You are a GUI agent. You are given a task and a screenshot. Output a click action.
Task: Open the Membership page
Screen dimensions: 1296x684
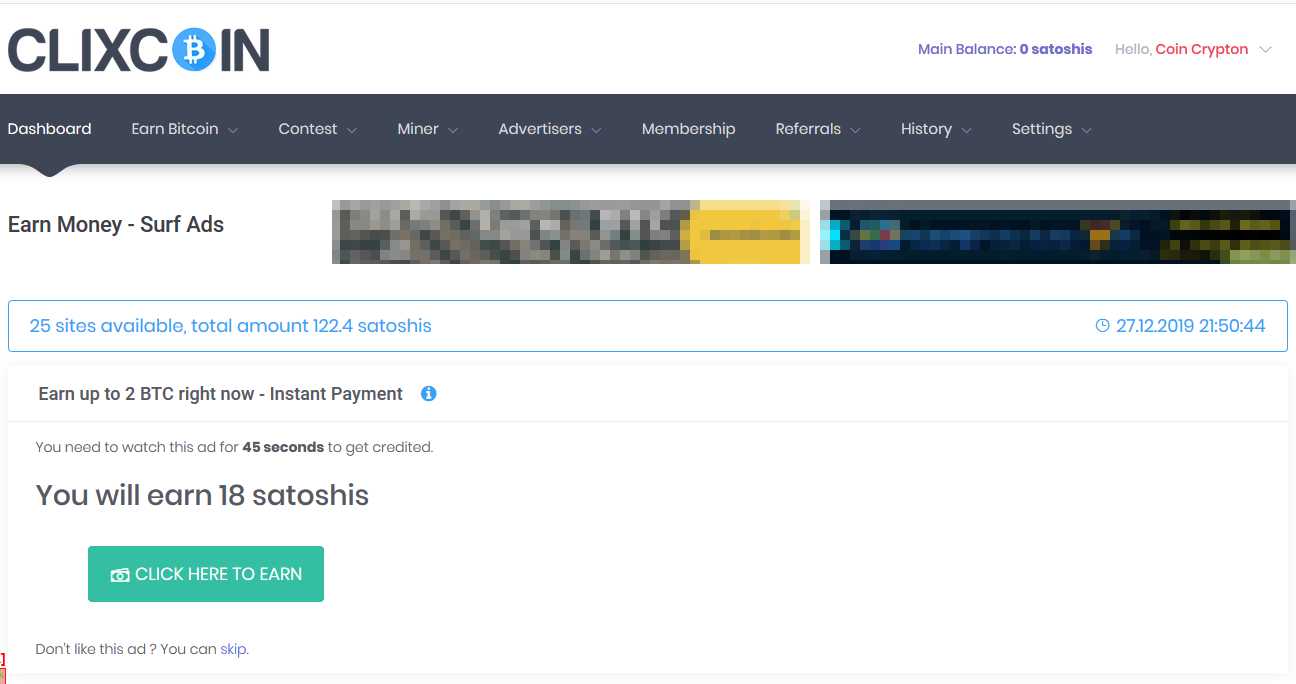(x=688, y=129)
